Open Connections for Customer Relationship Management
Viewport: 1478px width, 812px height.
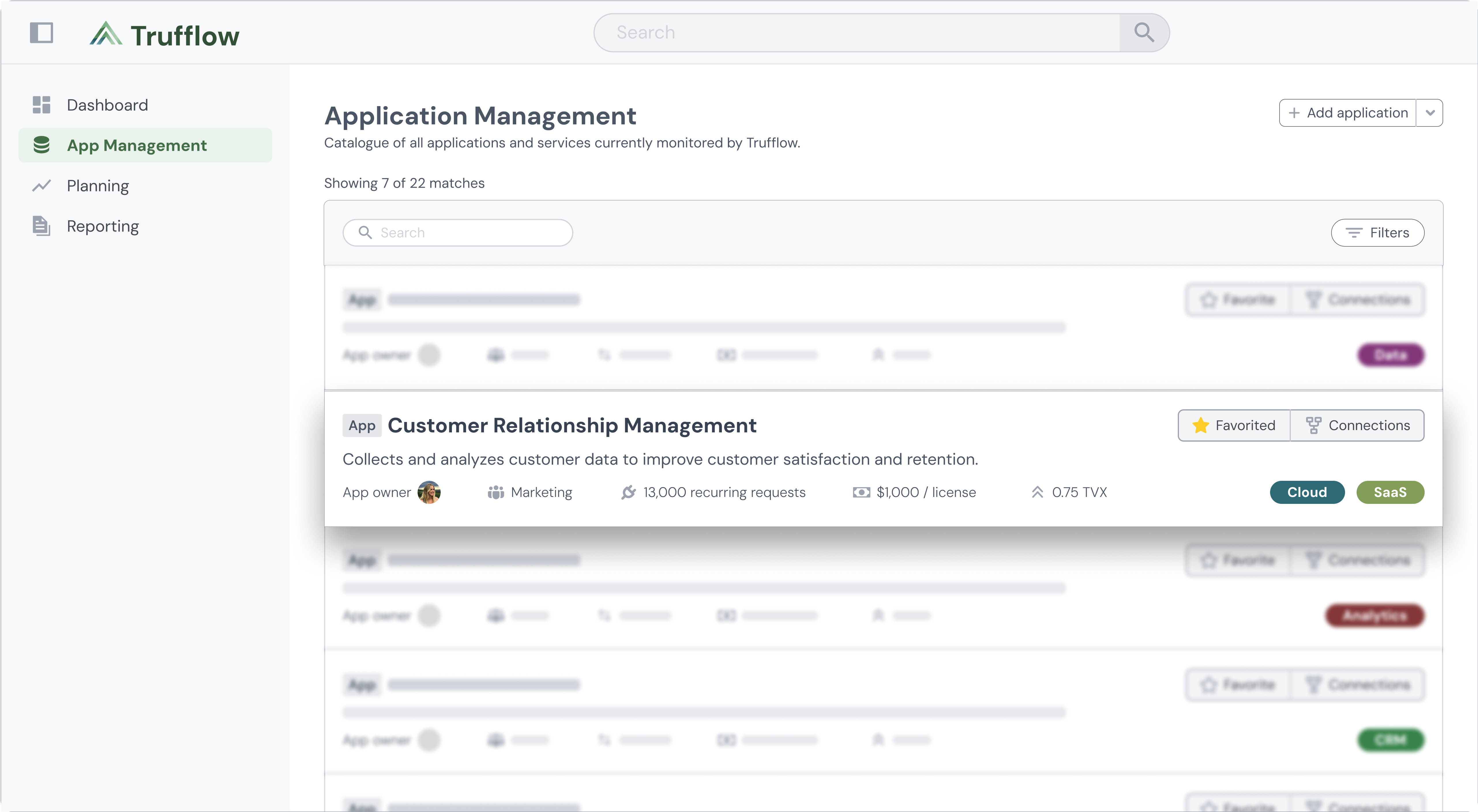[x=1357, y=425]
